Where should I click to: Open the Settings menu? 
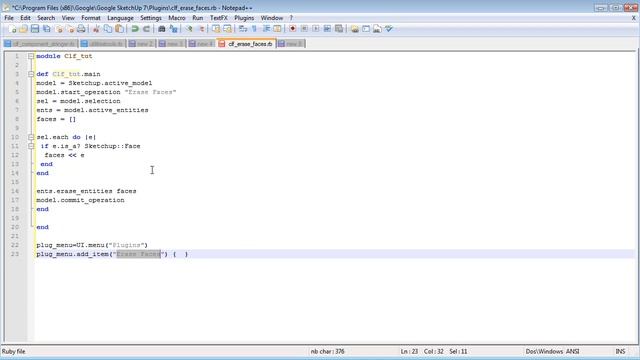pyautogui.click(x=151, y=18)
